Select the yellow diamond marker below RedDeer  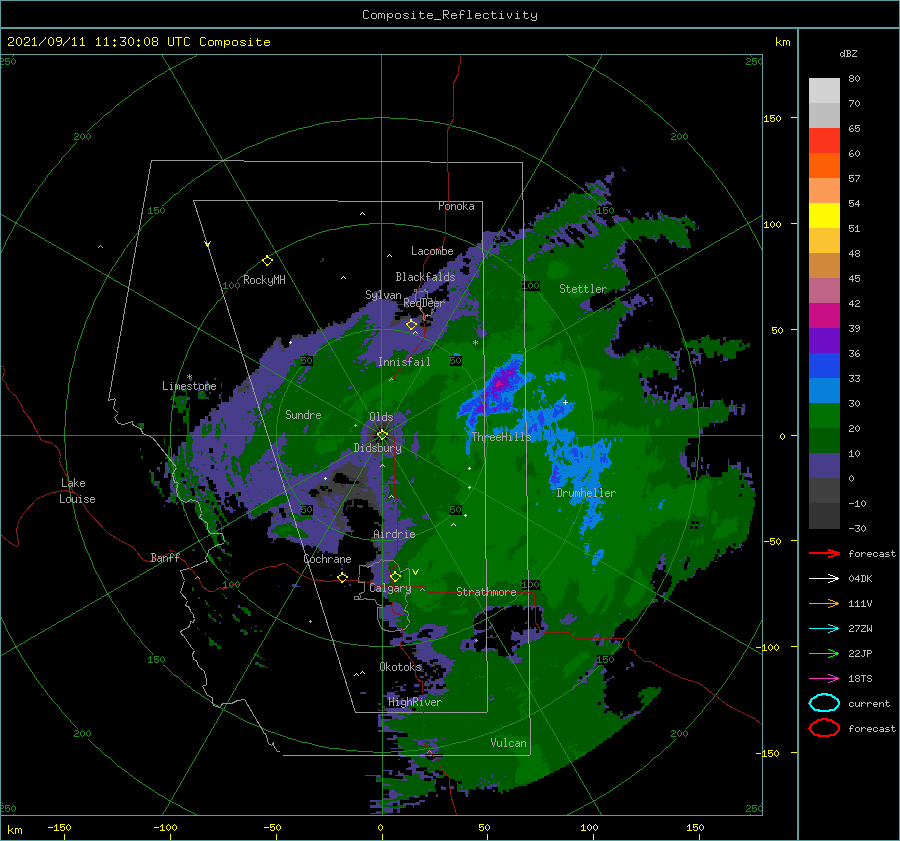click(412, 325)
